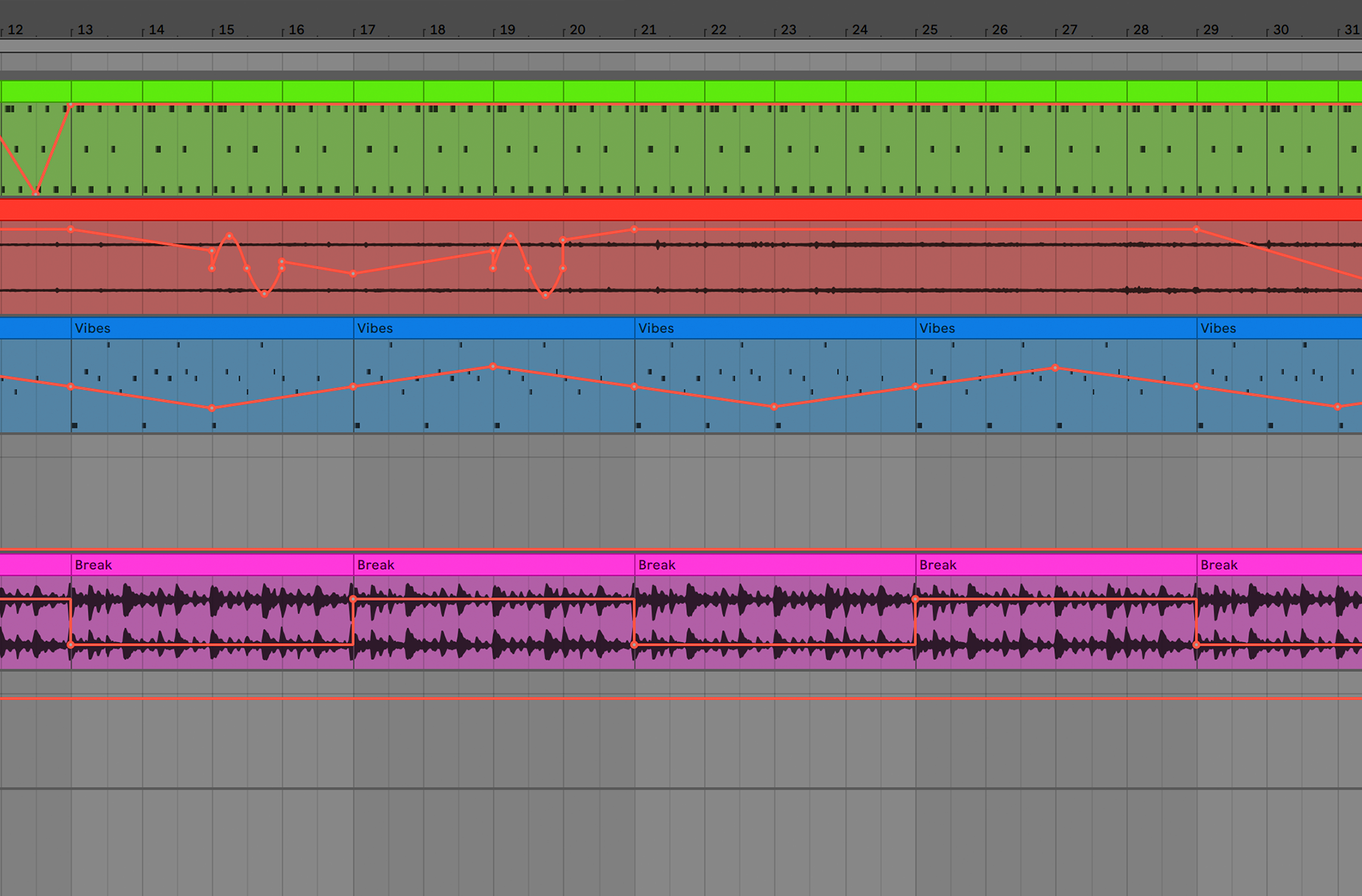Select green clip header segment at bar 21

coord(670,92)
